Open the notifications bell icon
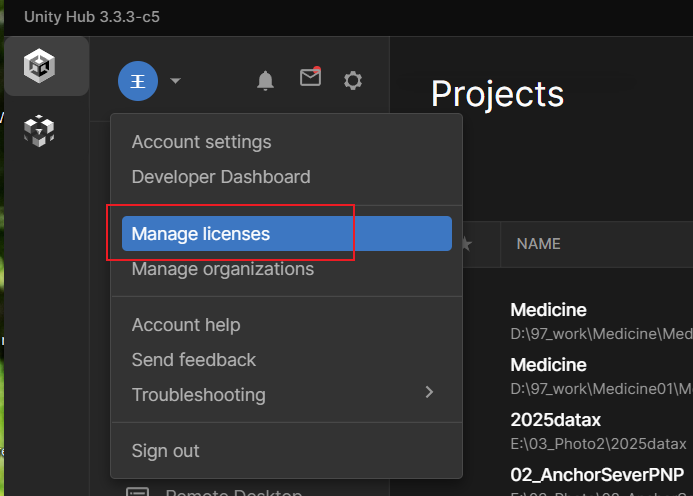Viewport: 693px width, 496px height. pyautogui.click(x=265, y=80)
